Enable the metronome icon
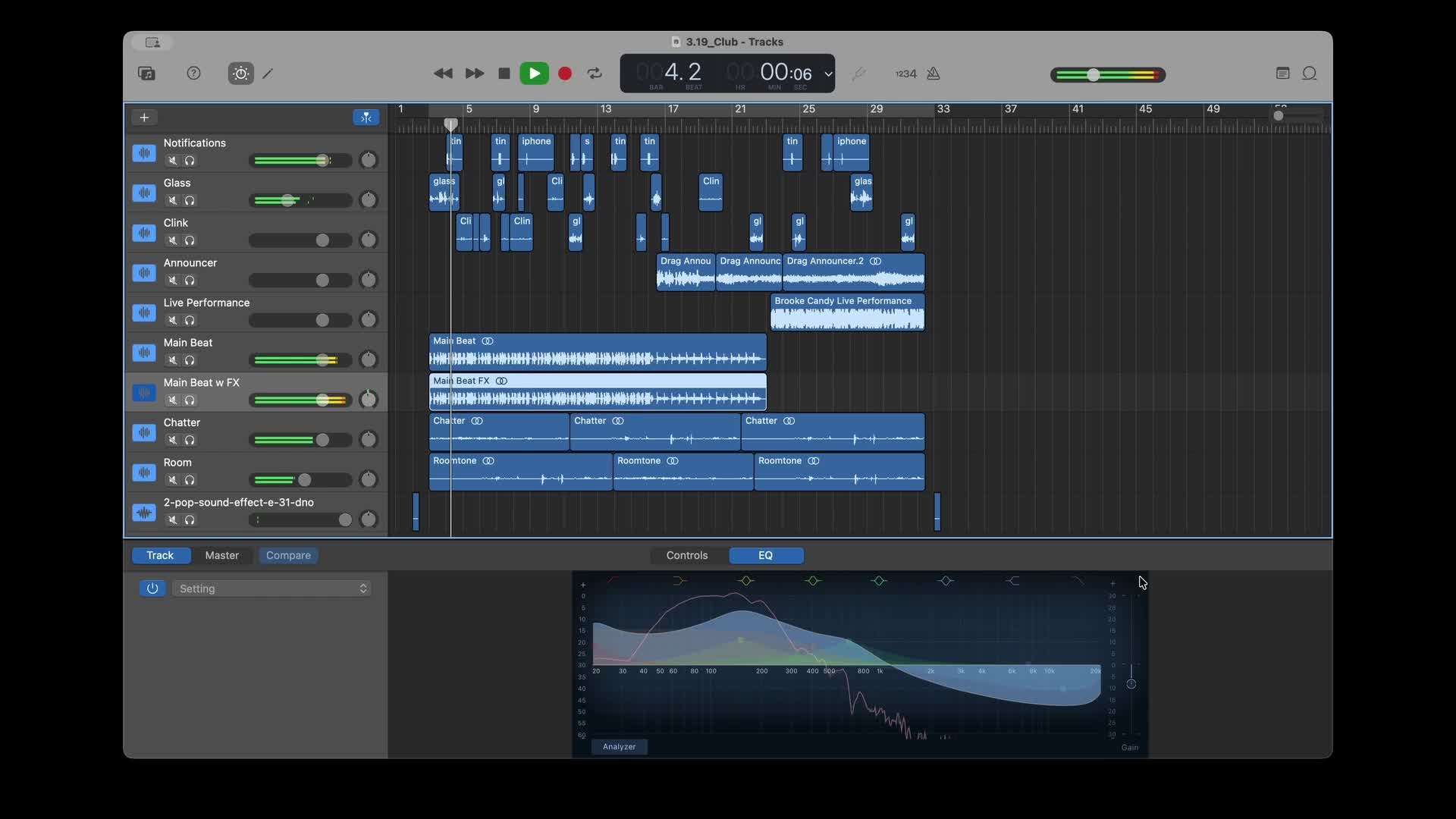 [x=934, y=74]
